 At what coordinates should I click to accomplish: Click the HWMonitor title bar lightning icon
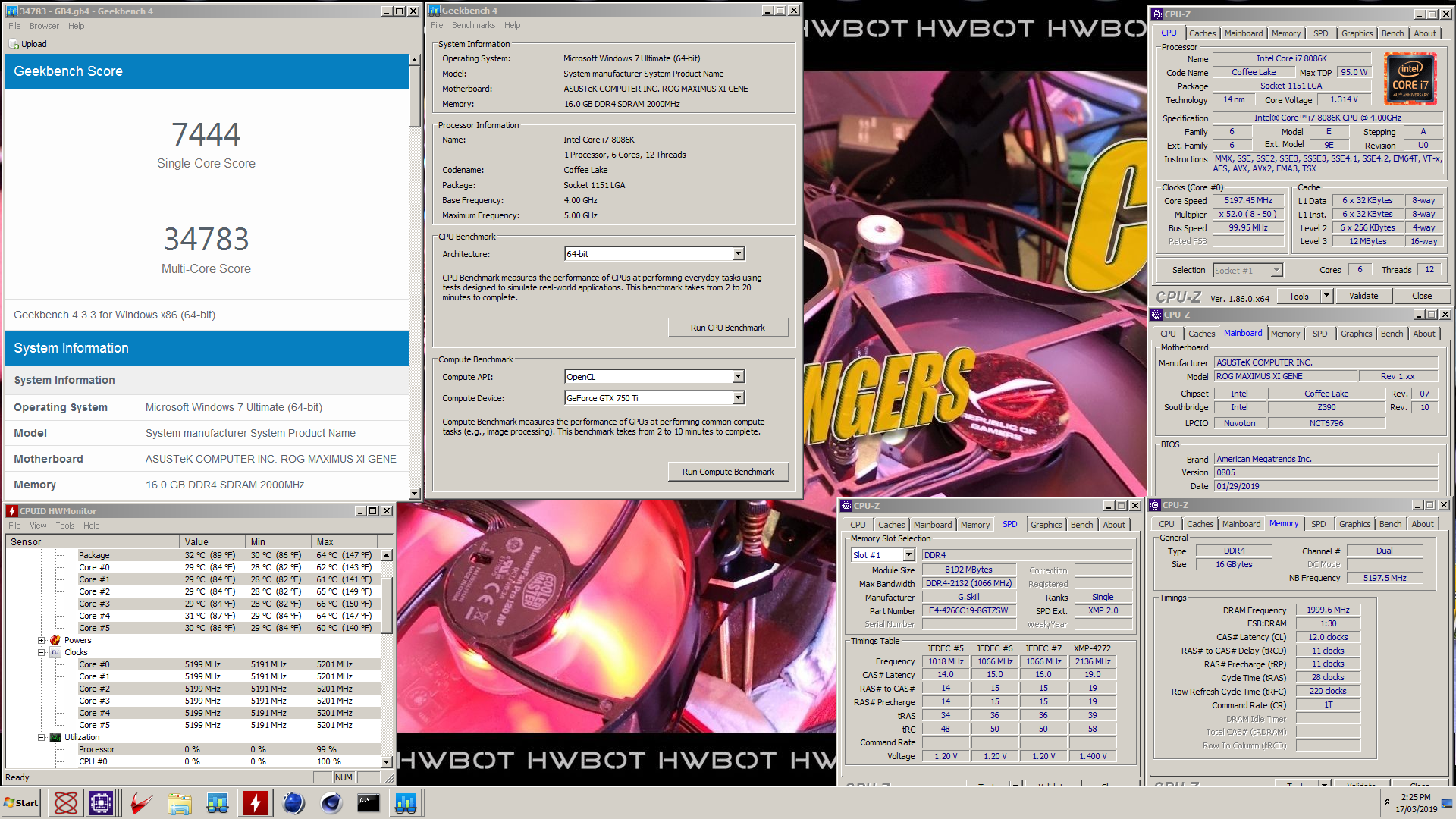point(12,511)
